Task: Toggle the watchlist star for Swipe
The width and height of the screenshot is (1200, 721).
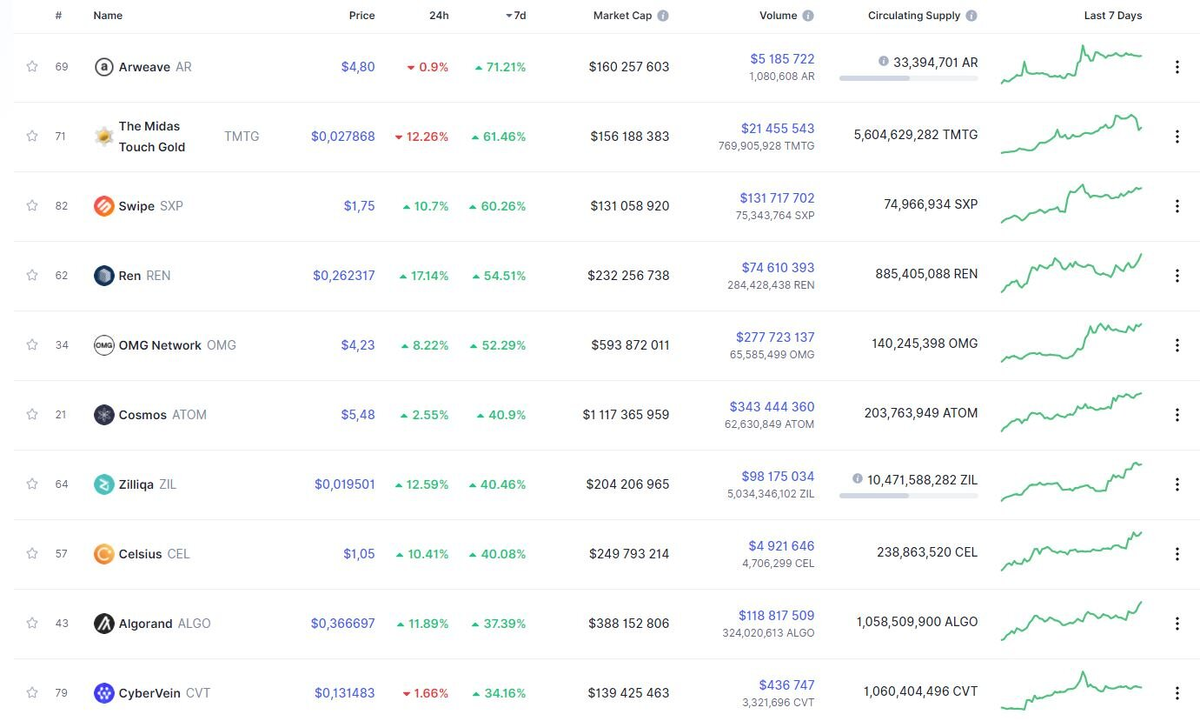Action: pyautogui.click(x=32, y=206)
